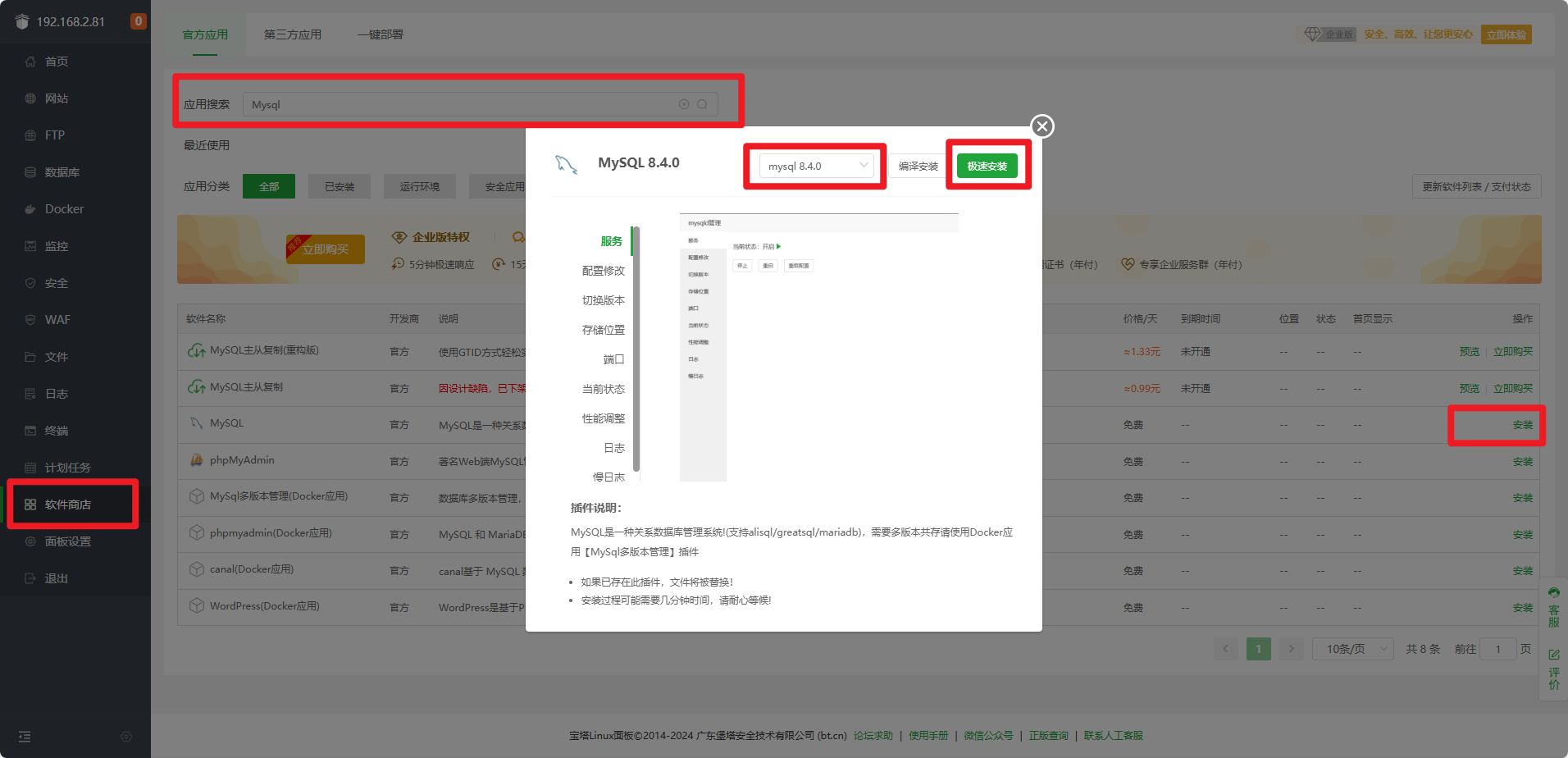Click the phpMyAdmin row icon
Screen dimensions: 1568x758
(x=197, y=460)
